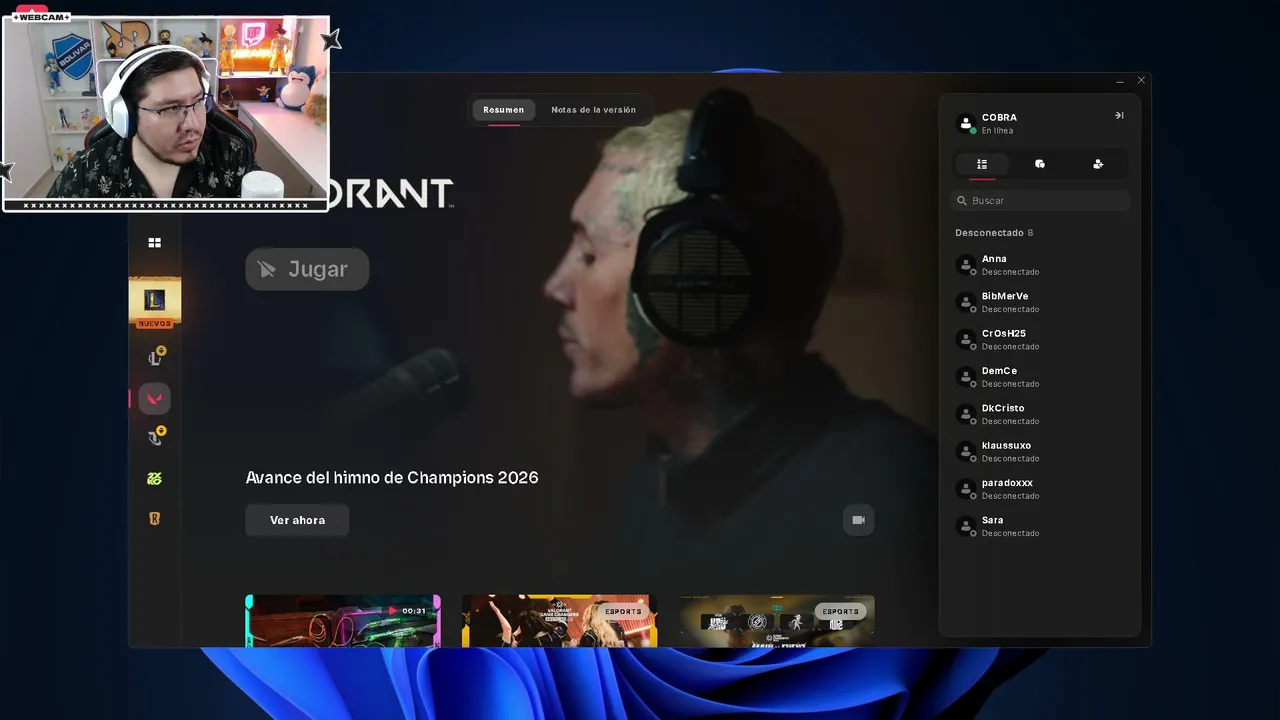Click the game icon with download badge below Valorant
This screenshot has width=1280, height=720.
(x=155, y=436)
